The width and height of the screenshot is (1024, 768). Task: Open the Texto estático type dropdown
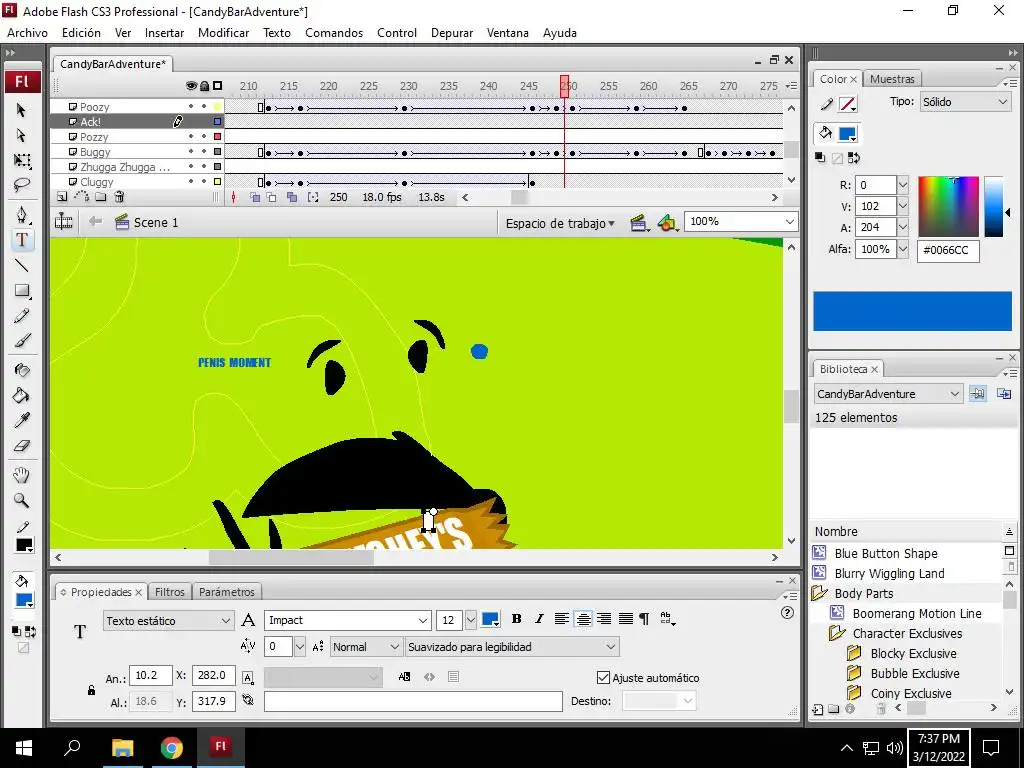[168, 620]
